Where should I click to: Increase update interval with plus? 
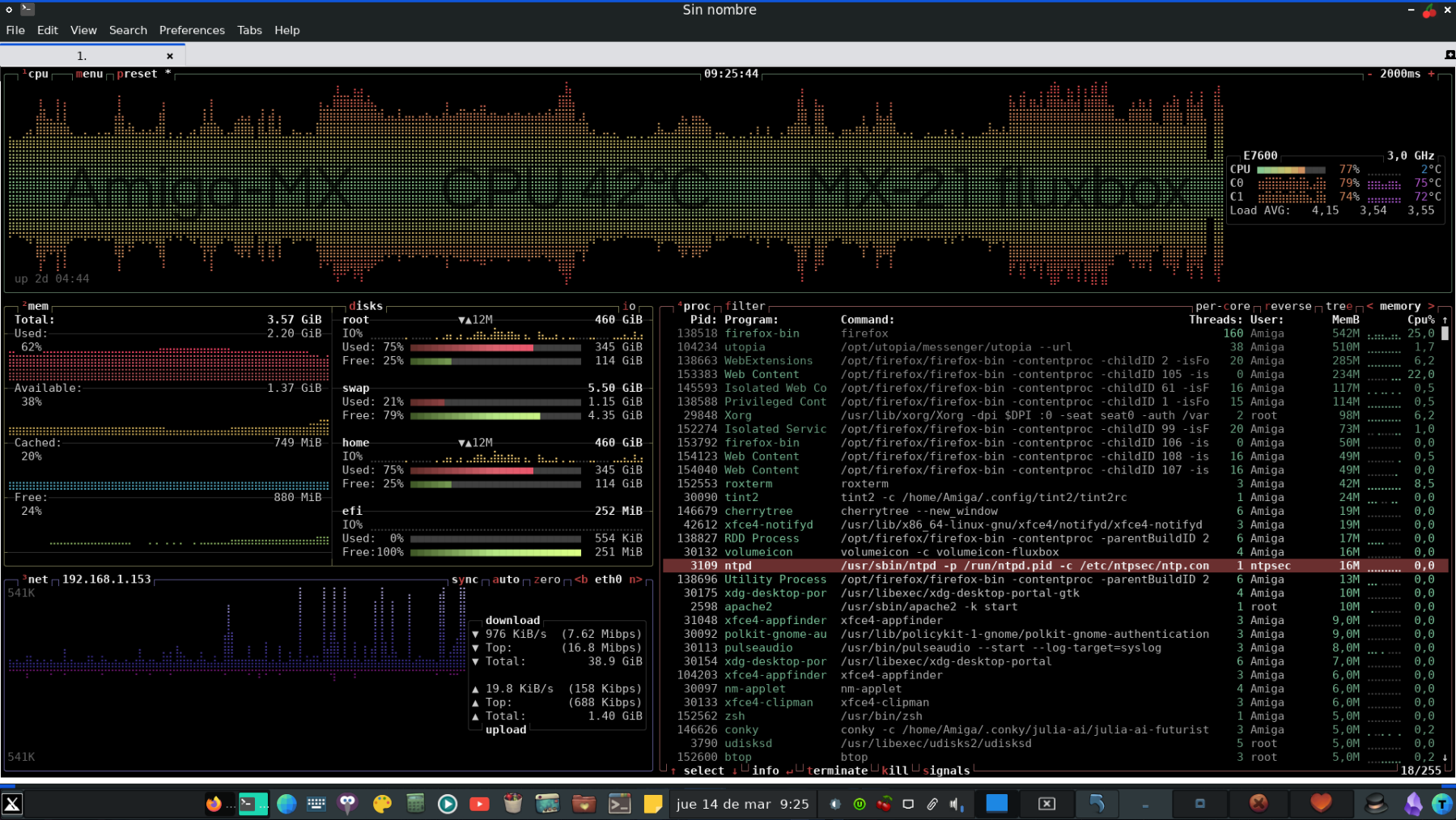[1431, 74]
